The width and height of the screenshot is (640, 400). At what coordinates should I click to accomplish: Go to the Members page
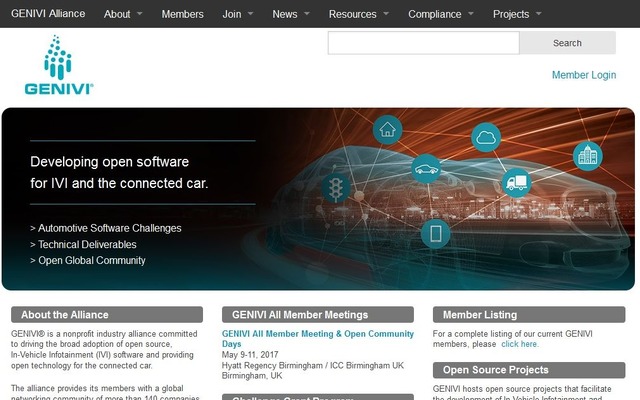click(182, 14)
